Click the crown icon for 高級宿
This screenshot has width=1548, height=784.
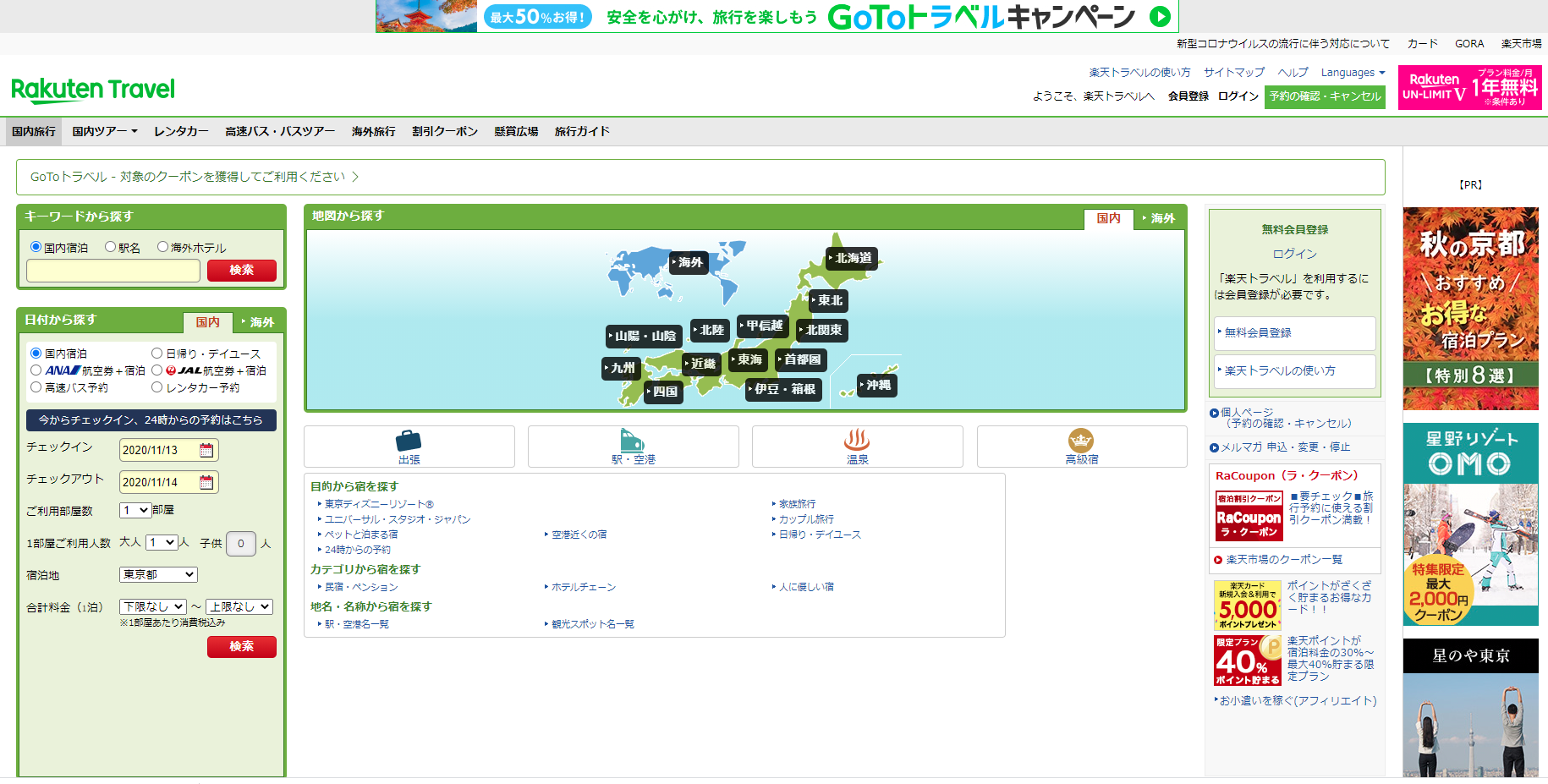coord(1081,440)
